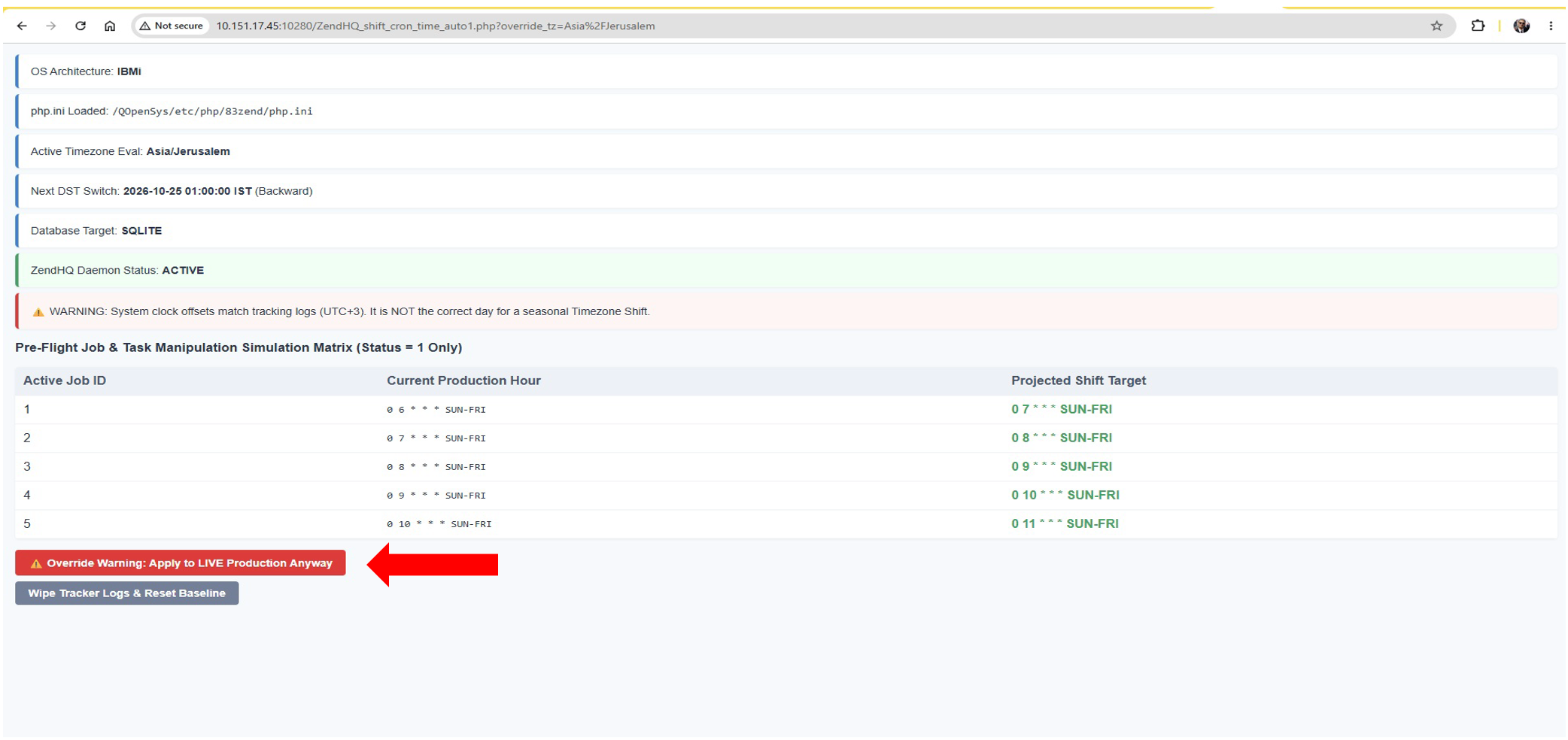Viewport: 1568px width, 740px height.
Task: Click the red system clock warning banner
Action: [786, 311]
